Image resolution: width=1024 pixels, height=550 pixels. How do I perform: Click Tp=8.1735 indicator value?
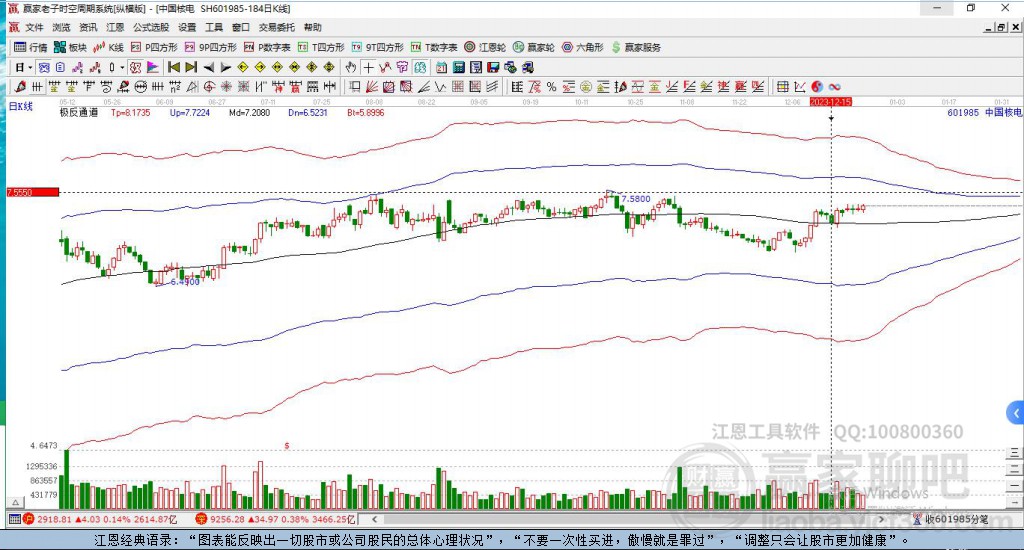click(x=131, y=112)
